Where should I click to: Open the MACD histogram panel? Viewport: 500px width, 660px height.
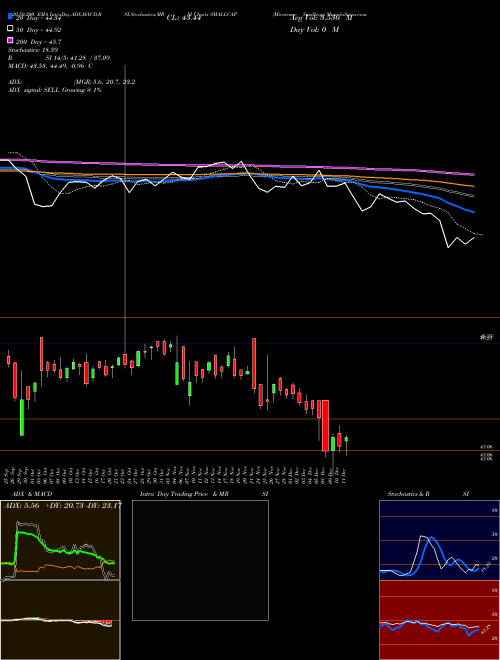pyautogui.click(x=60, y=620)
